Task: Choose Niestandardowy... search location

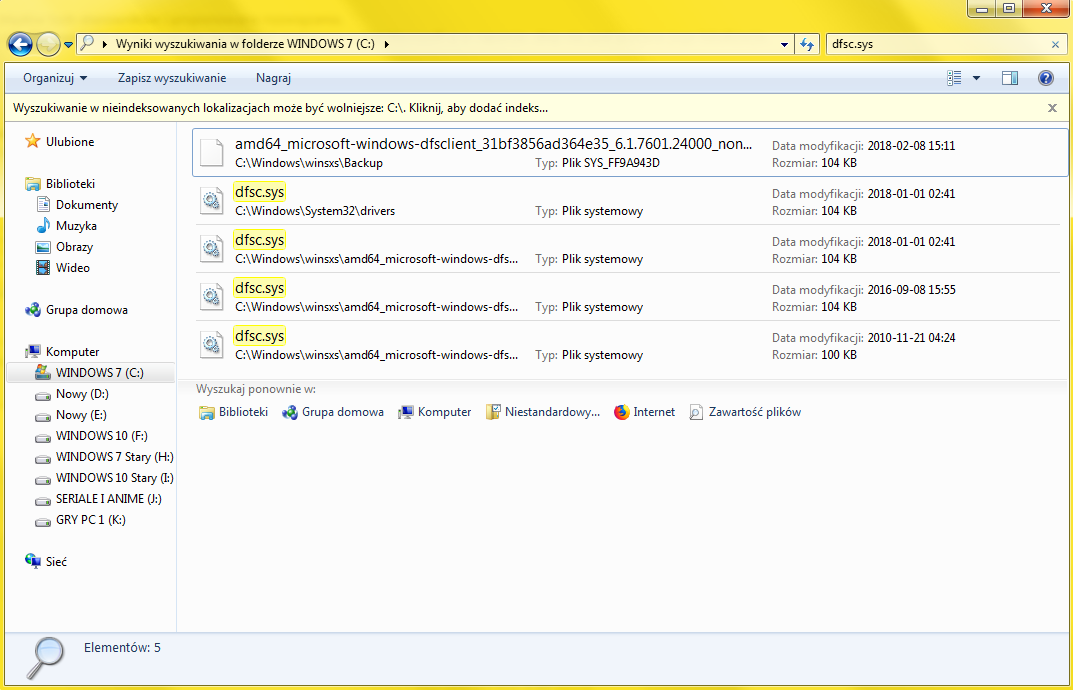Action: tap(543, 412)
